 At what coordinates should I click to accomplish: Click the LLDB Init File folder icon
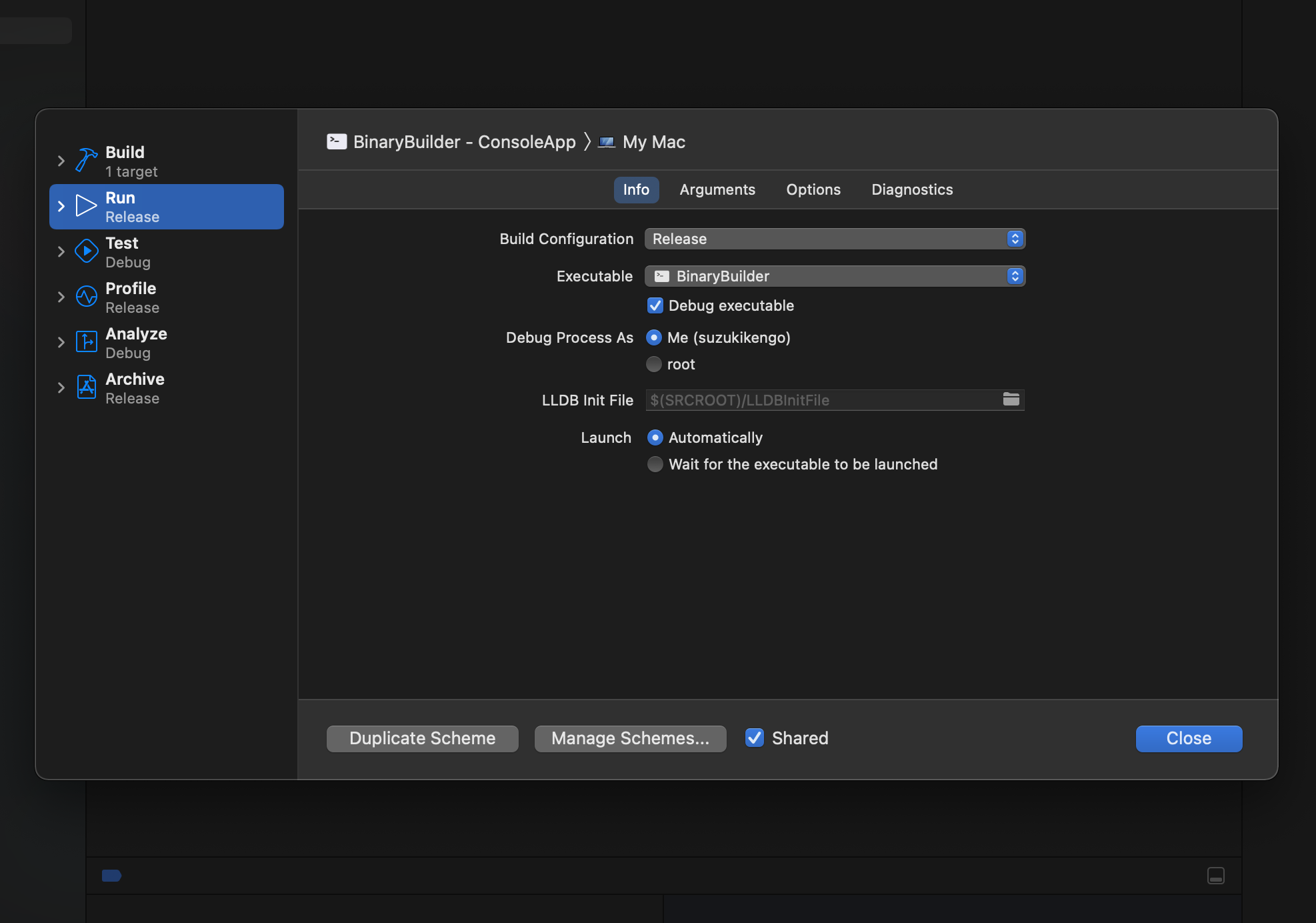1011,399
